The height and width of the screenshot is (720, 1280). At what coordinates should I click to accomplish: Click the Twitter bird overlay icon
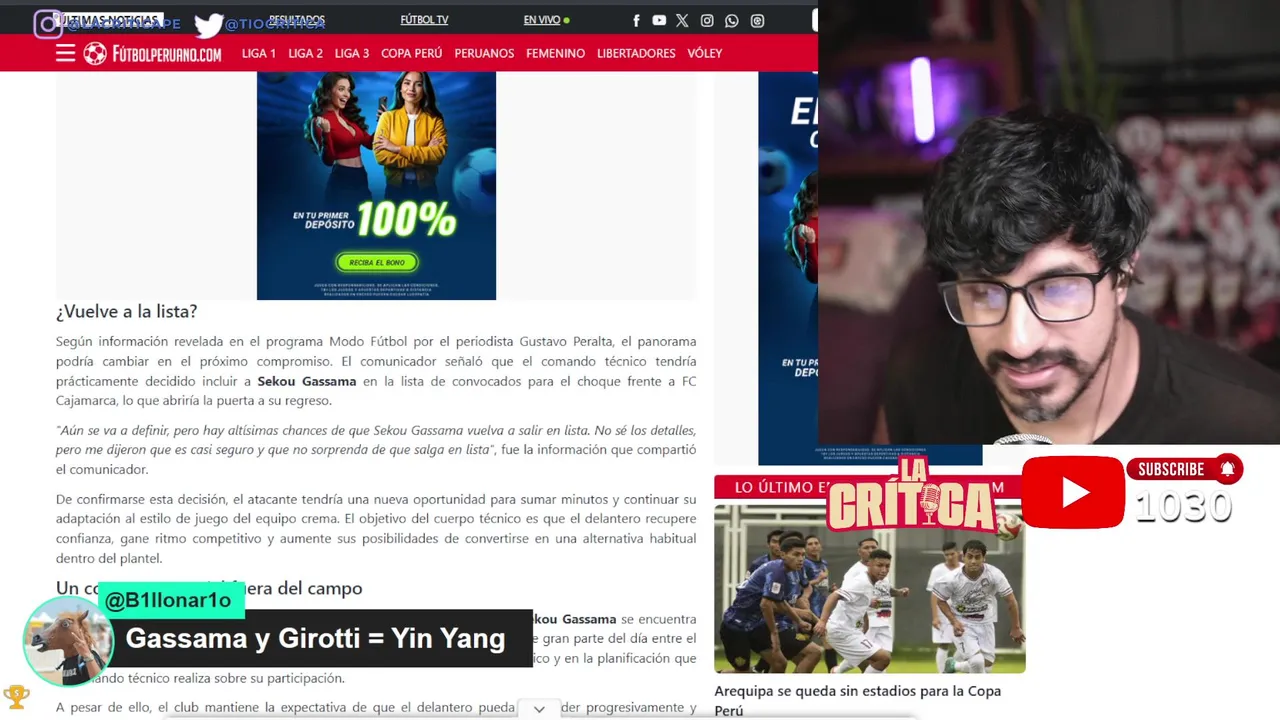[208, 25]
